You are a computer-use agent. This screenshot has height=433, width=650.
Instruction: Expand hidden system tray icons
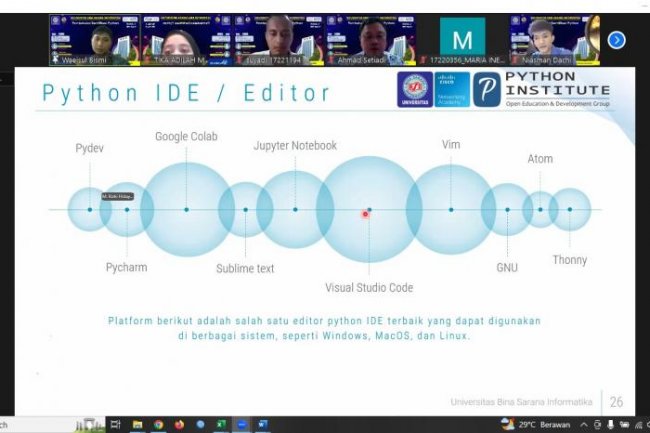tap(583, 425)
